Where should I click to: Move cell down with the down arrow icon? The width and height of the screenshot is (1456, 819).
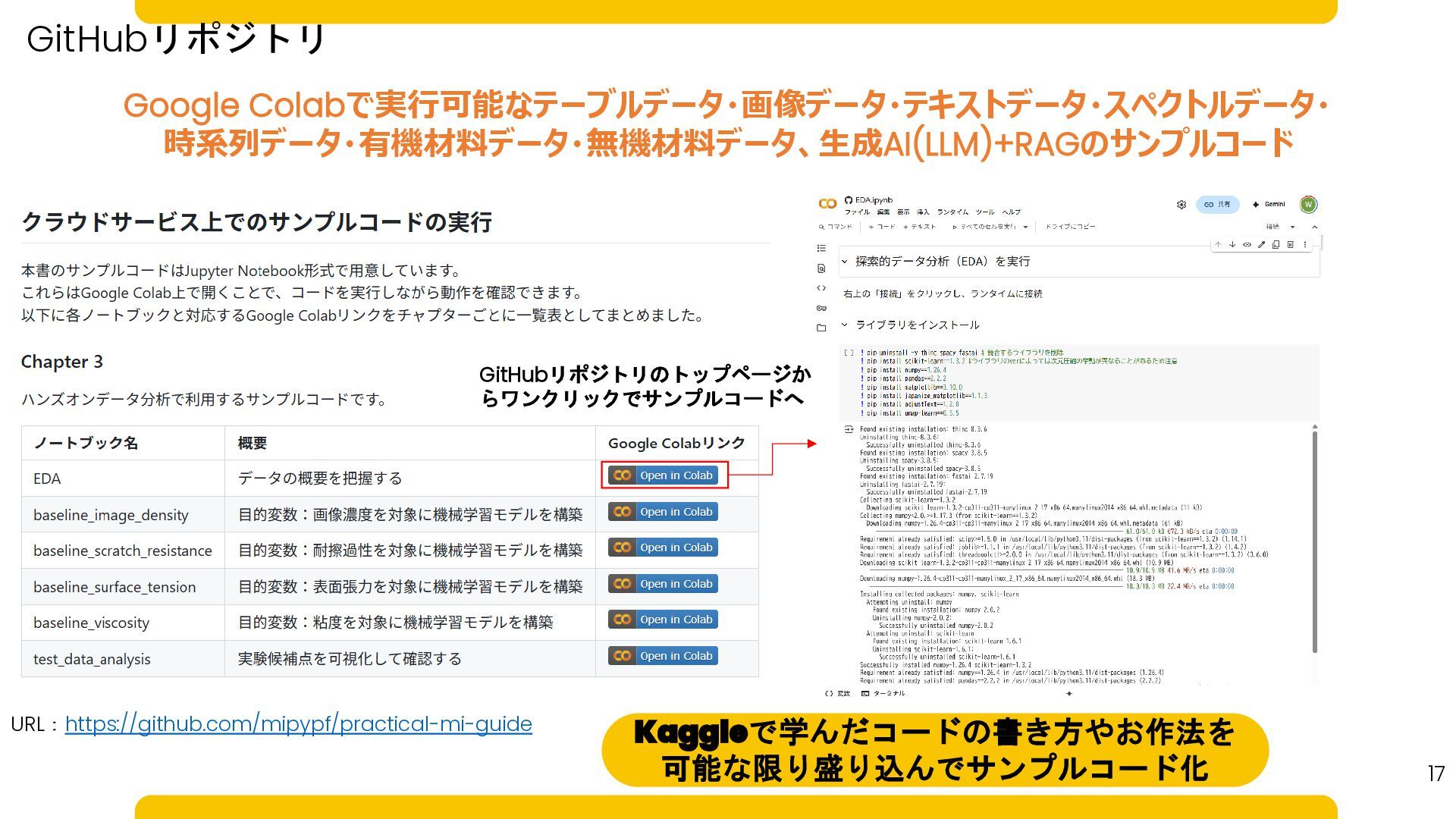1232,244
